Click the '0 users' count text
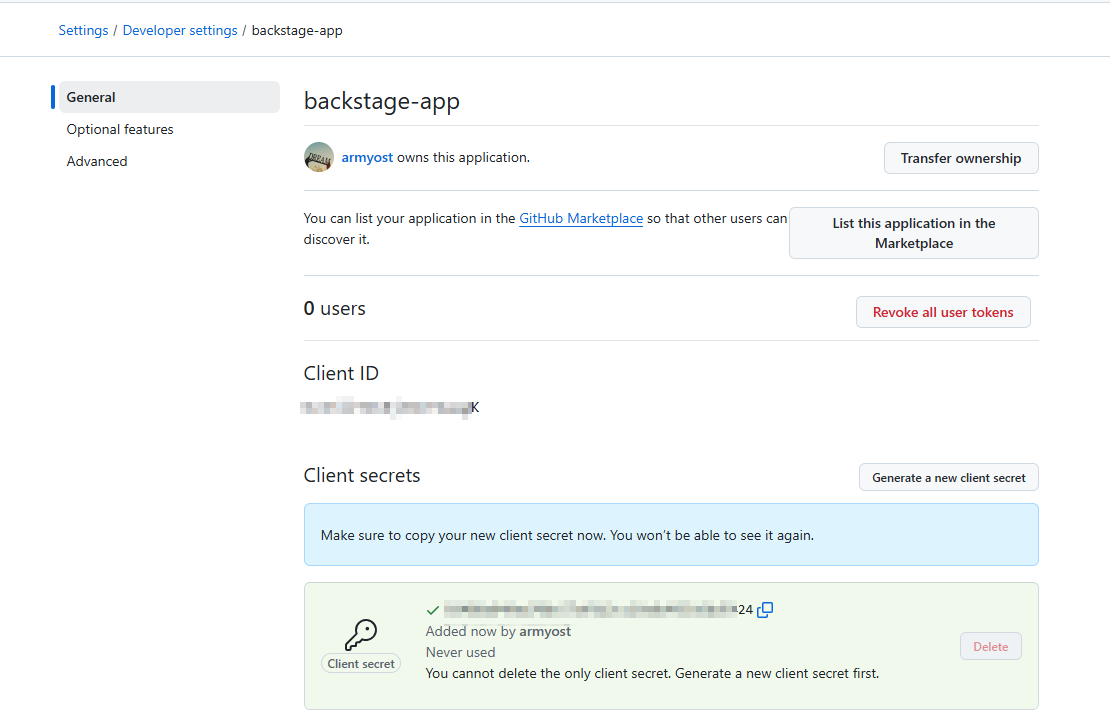Viewport: 1110px width, 724px height. point(335,309)
